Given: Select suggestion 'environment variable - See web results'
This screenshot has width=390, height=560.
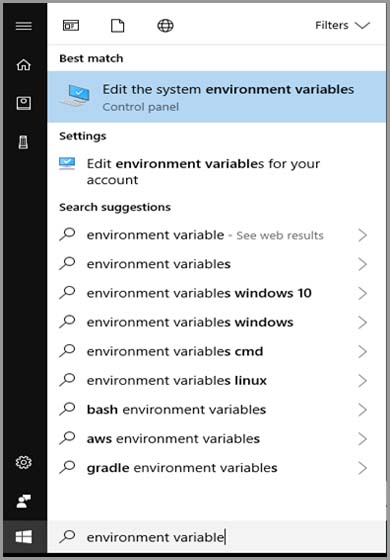Looking at the screenshot, I should [217, 235].
